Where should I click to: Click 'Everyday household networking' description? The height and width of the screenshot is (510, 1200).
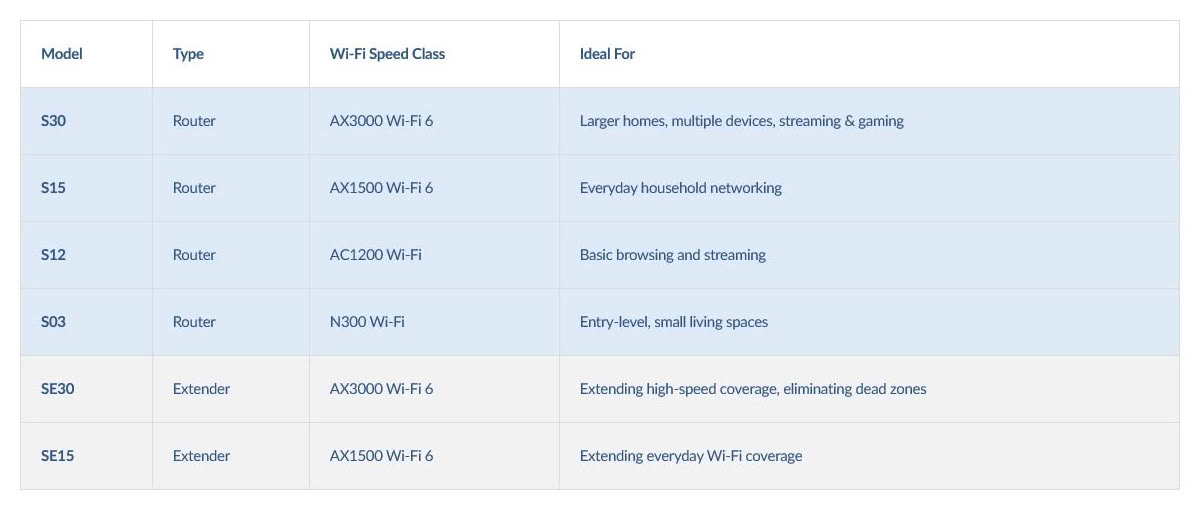[x=681, y=188]
